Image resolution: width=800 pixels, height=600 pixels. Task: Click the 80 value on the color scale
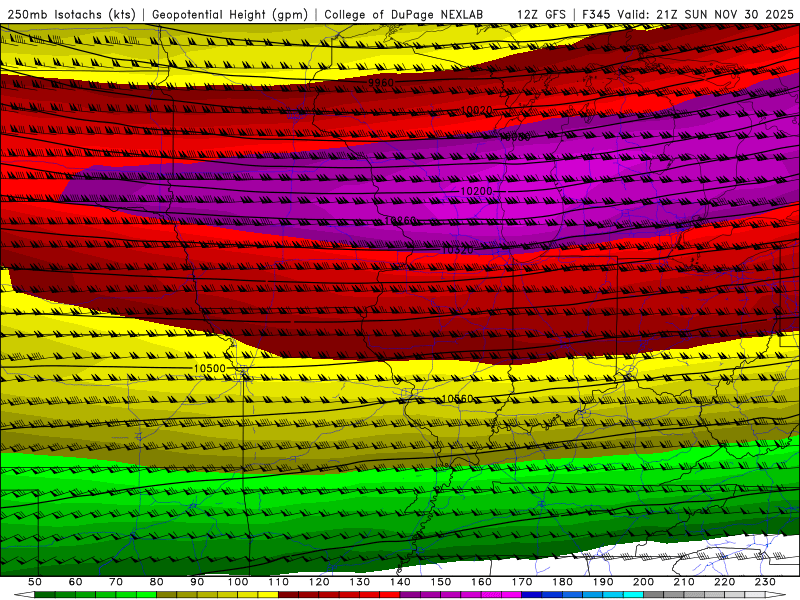157,582
